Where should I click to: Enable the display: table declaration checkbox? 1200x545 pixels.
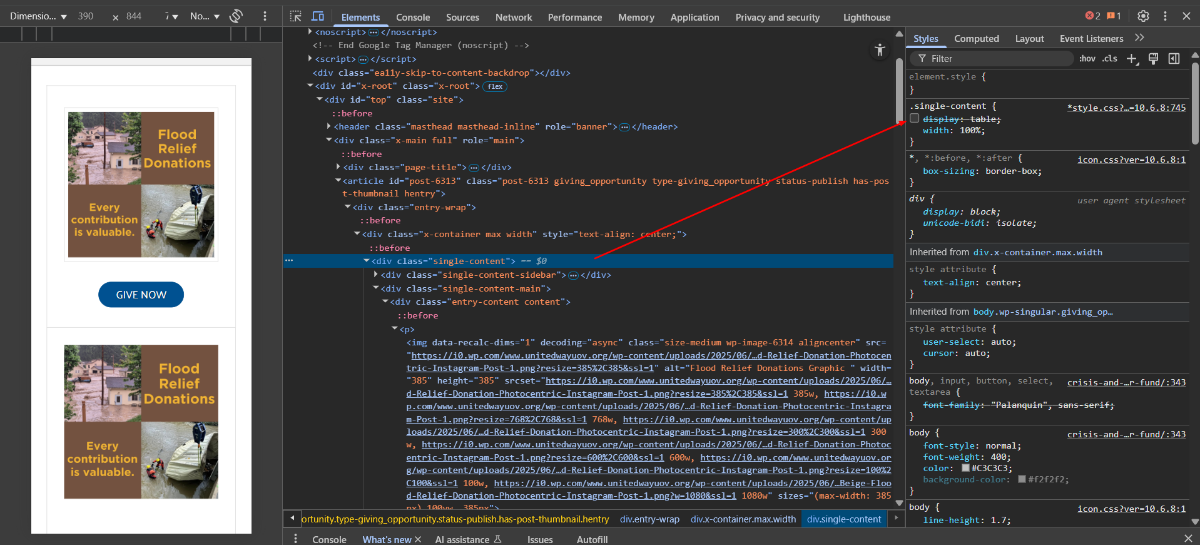pyautogui.click(x=914, y=118)
